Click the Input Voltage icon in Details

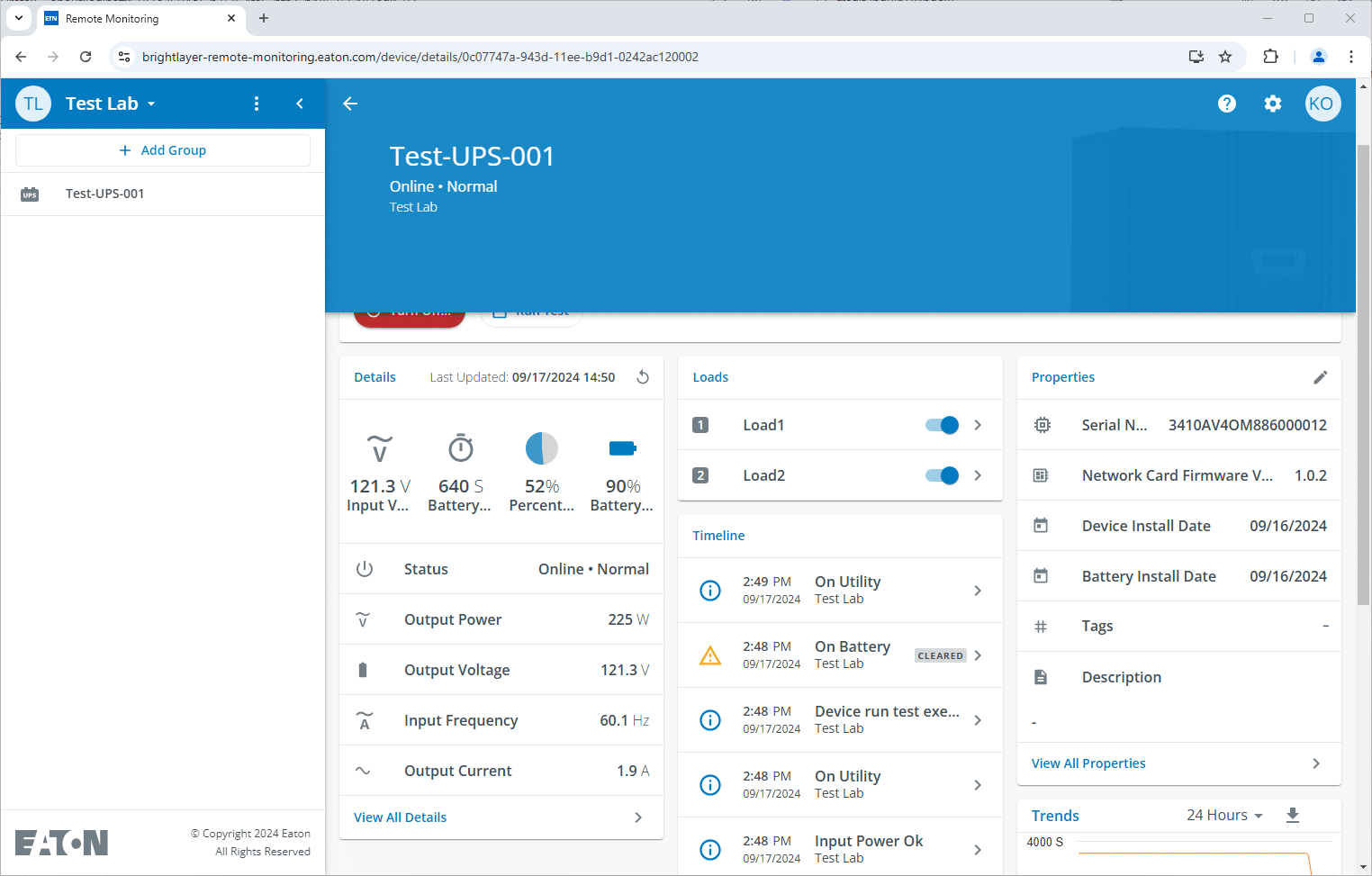tap(380, 448)
